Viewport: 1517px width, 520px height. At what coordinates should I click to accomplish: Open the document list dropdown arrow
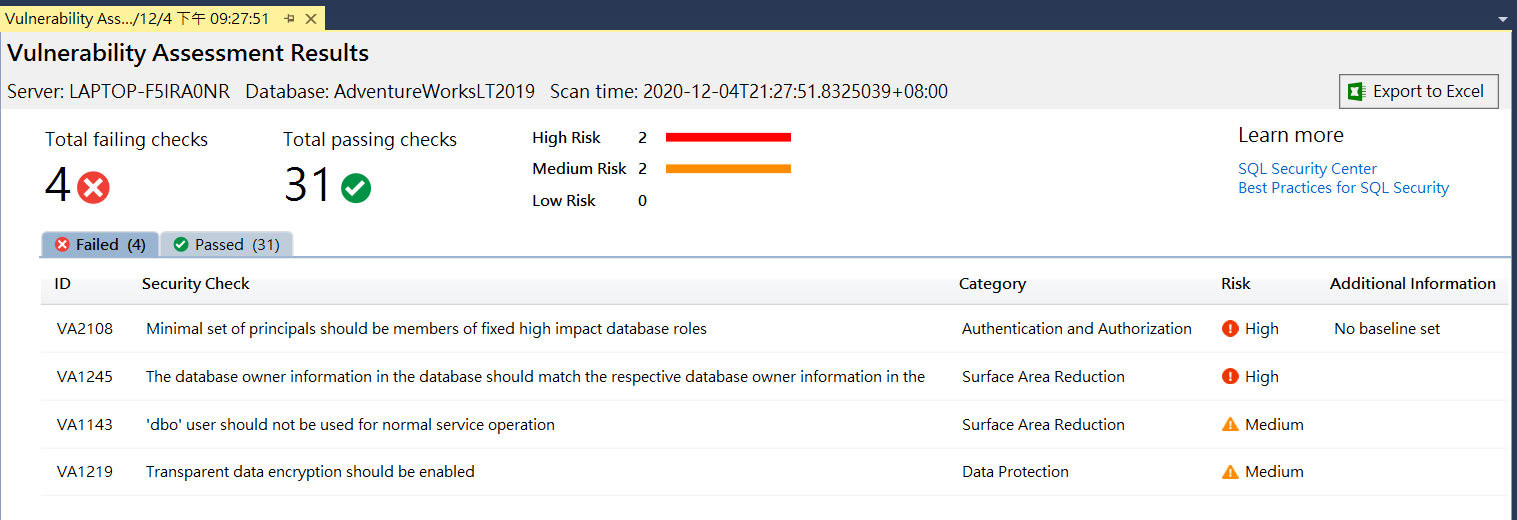point(1502,19)
